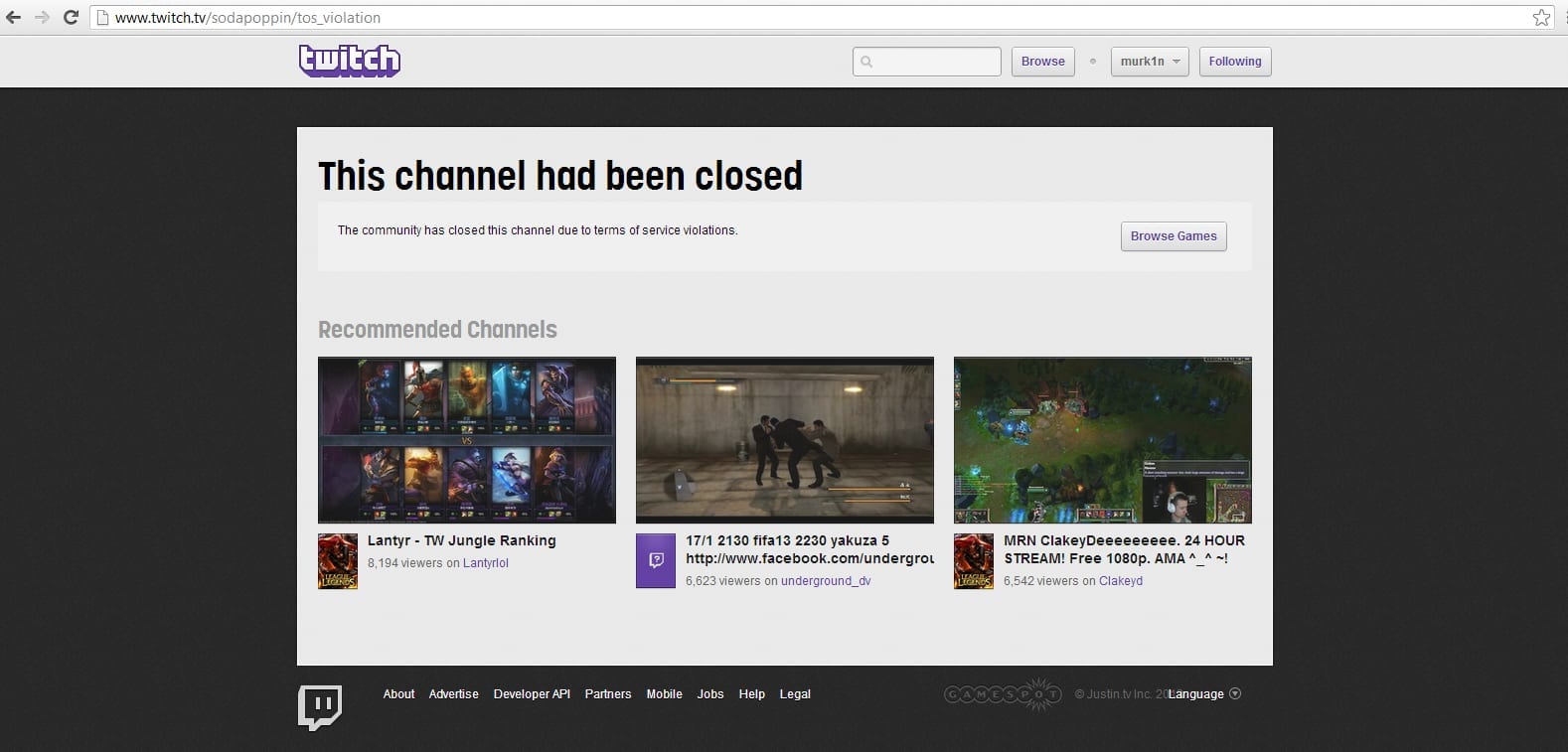Reload the page with refresh icon

point(71,17)
